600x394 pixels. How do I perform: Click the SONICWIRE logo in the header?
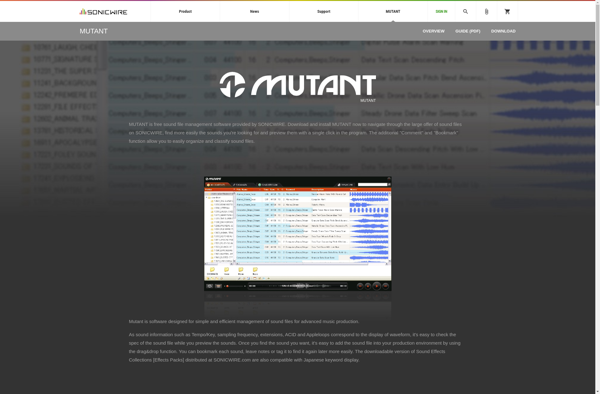click(x=103, y=12)
